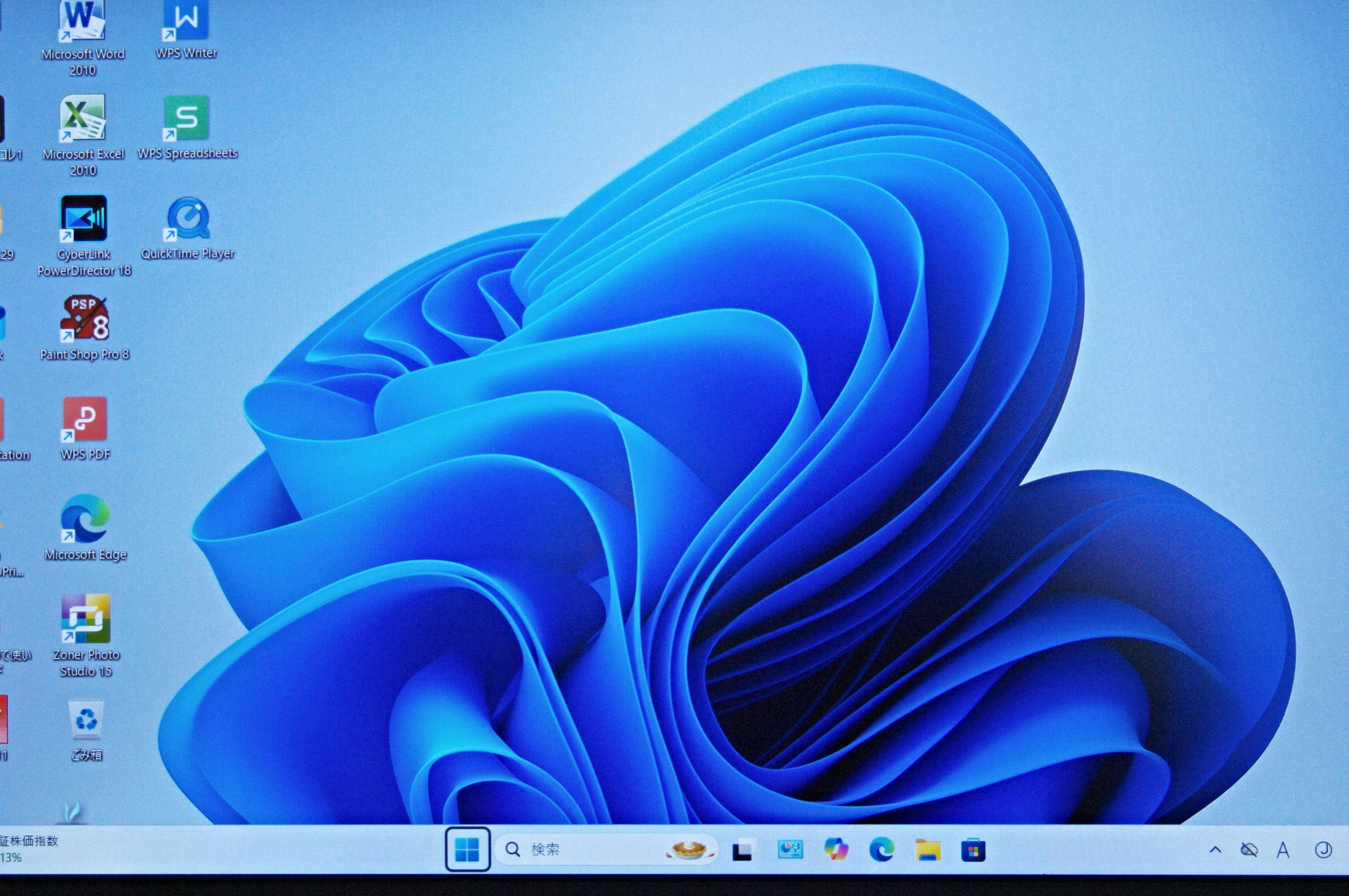
Task: Launch Microsoft Excel 2010 shortcut
Action: coord(82,119)
